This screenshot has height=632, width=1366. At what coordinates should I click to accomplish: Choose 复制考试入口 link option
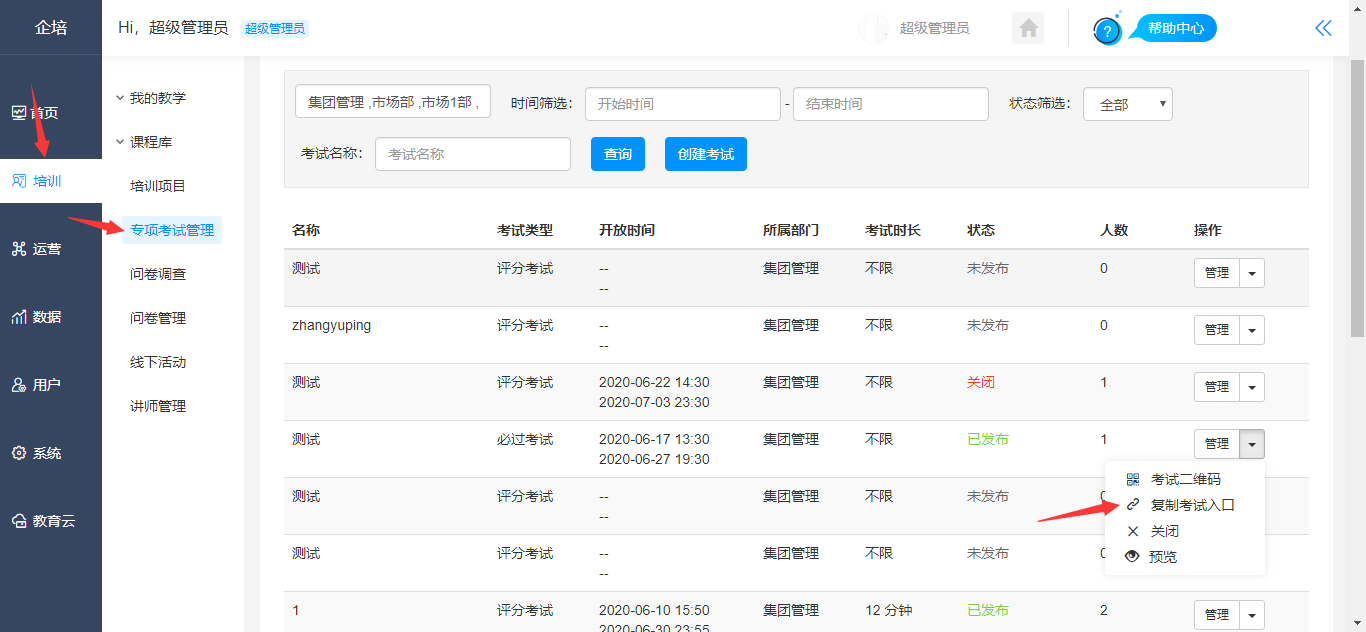tap(1192, 506)
